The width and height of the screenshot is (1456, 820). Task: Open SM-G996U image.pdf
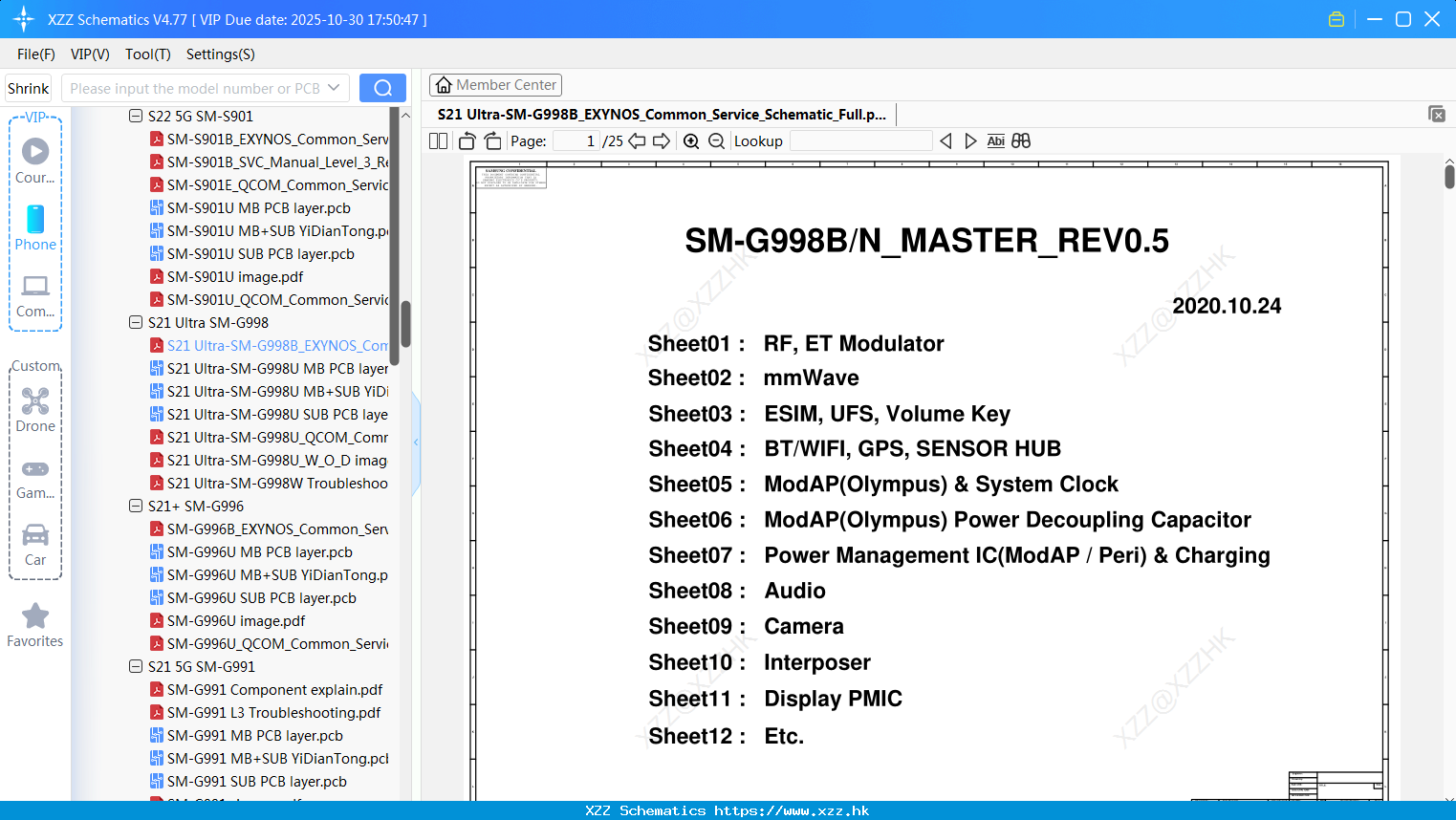point(228,620)
